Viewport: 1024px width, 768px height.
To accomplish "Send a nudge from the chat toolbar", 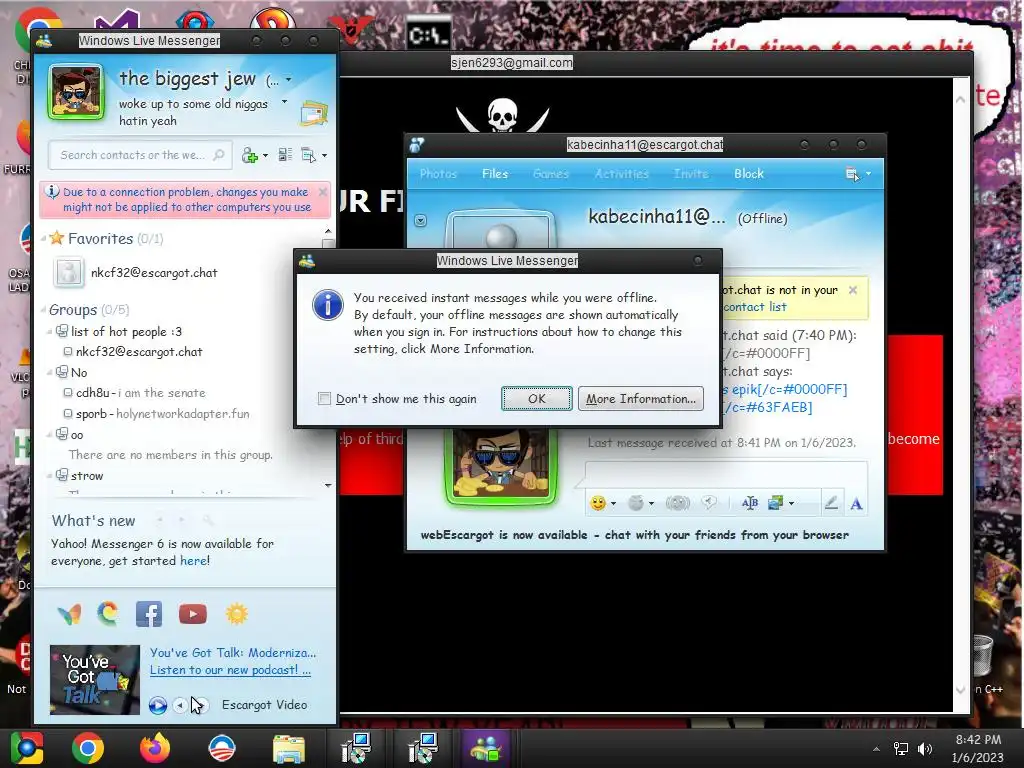I will click(x=677, y=503).
